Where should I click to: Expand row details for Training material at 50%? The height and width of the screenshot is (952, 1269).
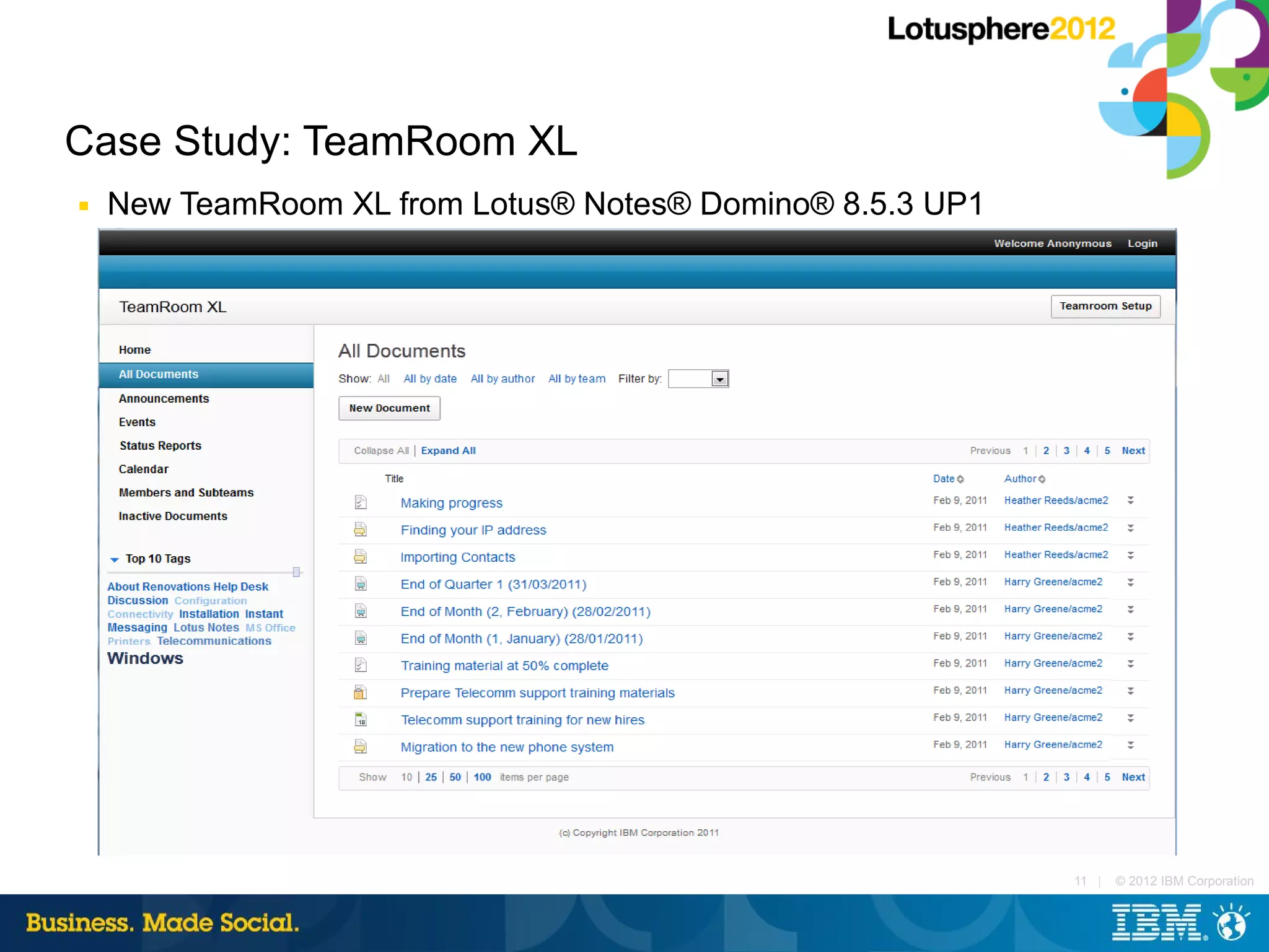coord(1130,663)
